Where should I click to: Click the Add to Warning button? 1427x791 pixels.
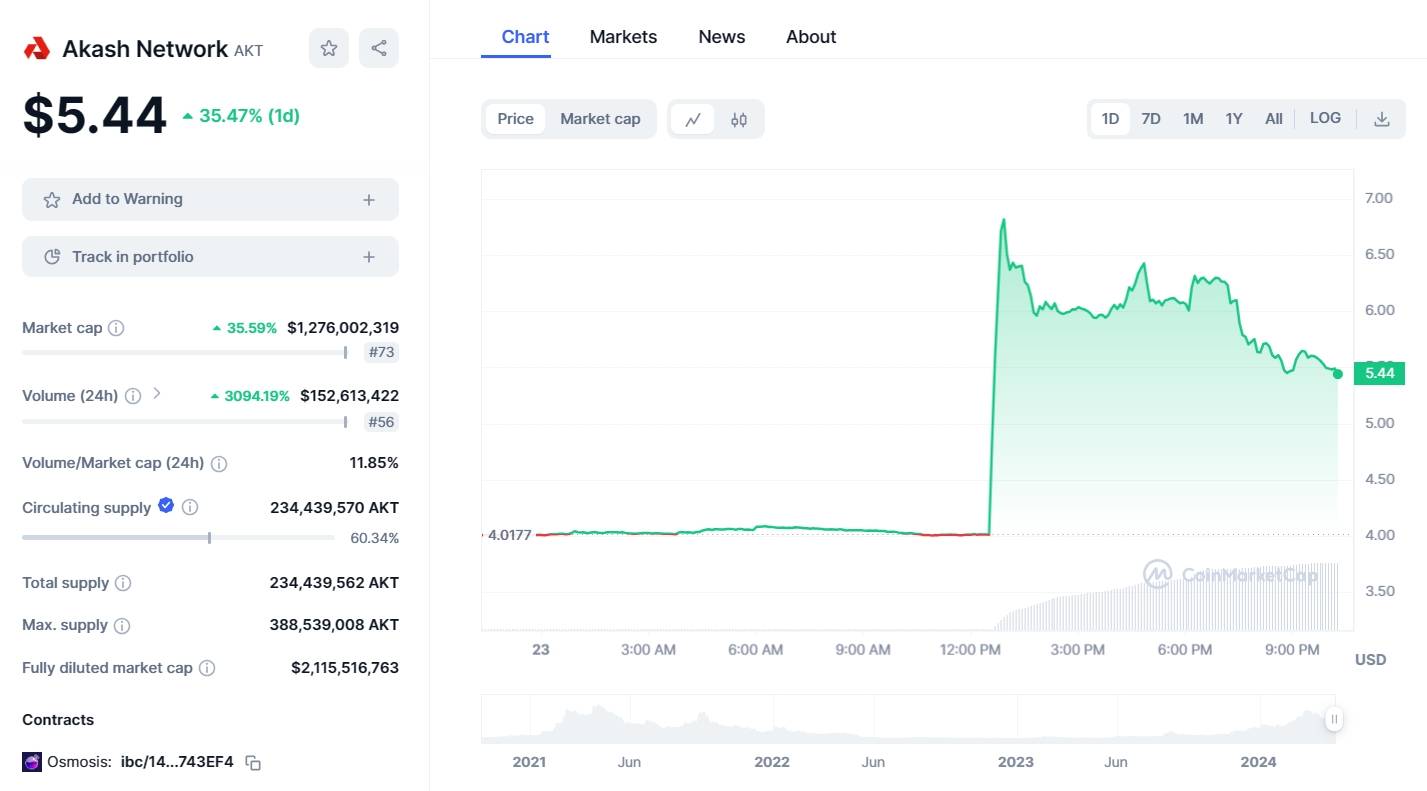210,200
